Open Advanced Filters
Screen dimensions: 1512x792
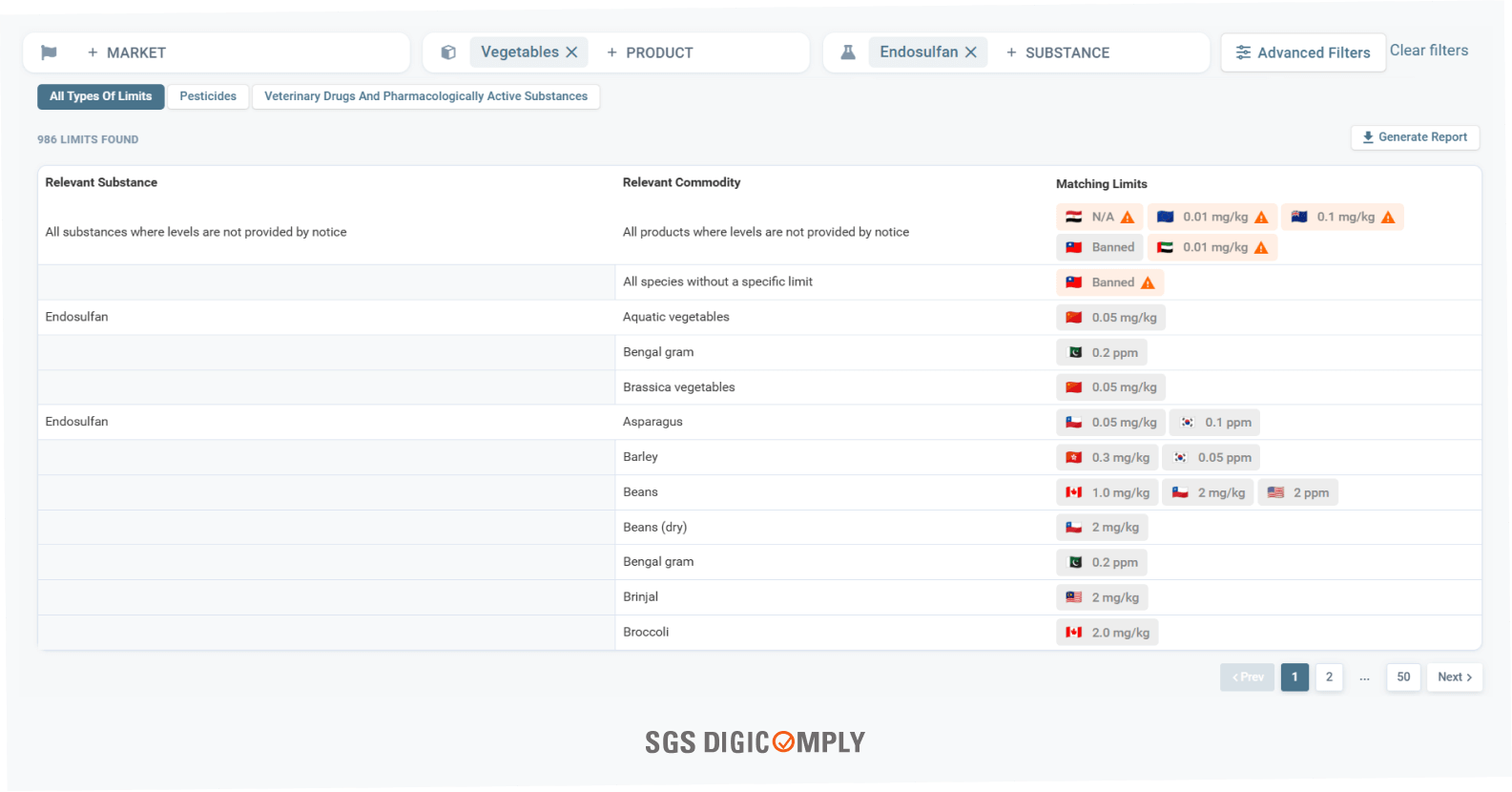point(1303,52)
